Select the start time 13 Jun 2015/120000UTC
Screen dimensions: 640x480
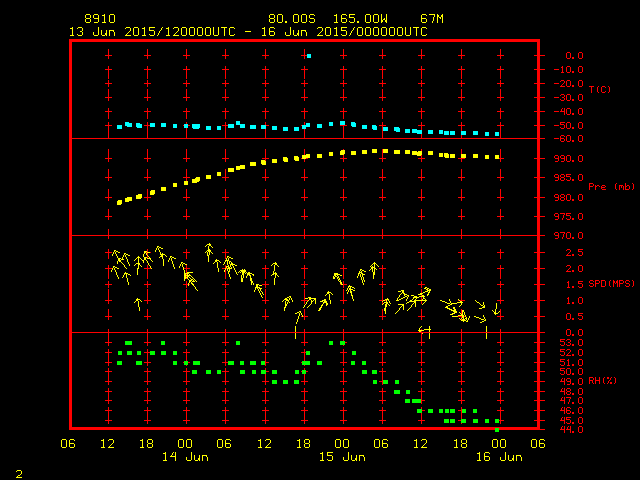click(152, 32)
